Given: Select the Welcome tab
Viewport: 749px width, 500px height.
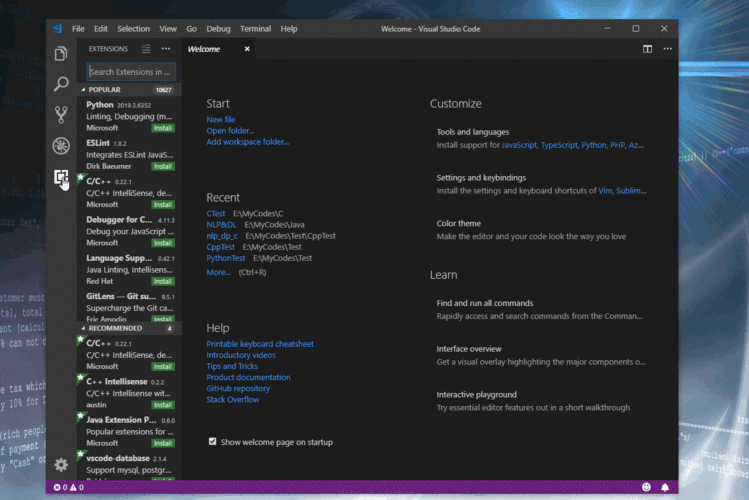Looking at the screenshot, I should (204, 48).
